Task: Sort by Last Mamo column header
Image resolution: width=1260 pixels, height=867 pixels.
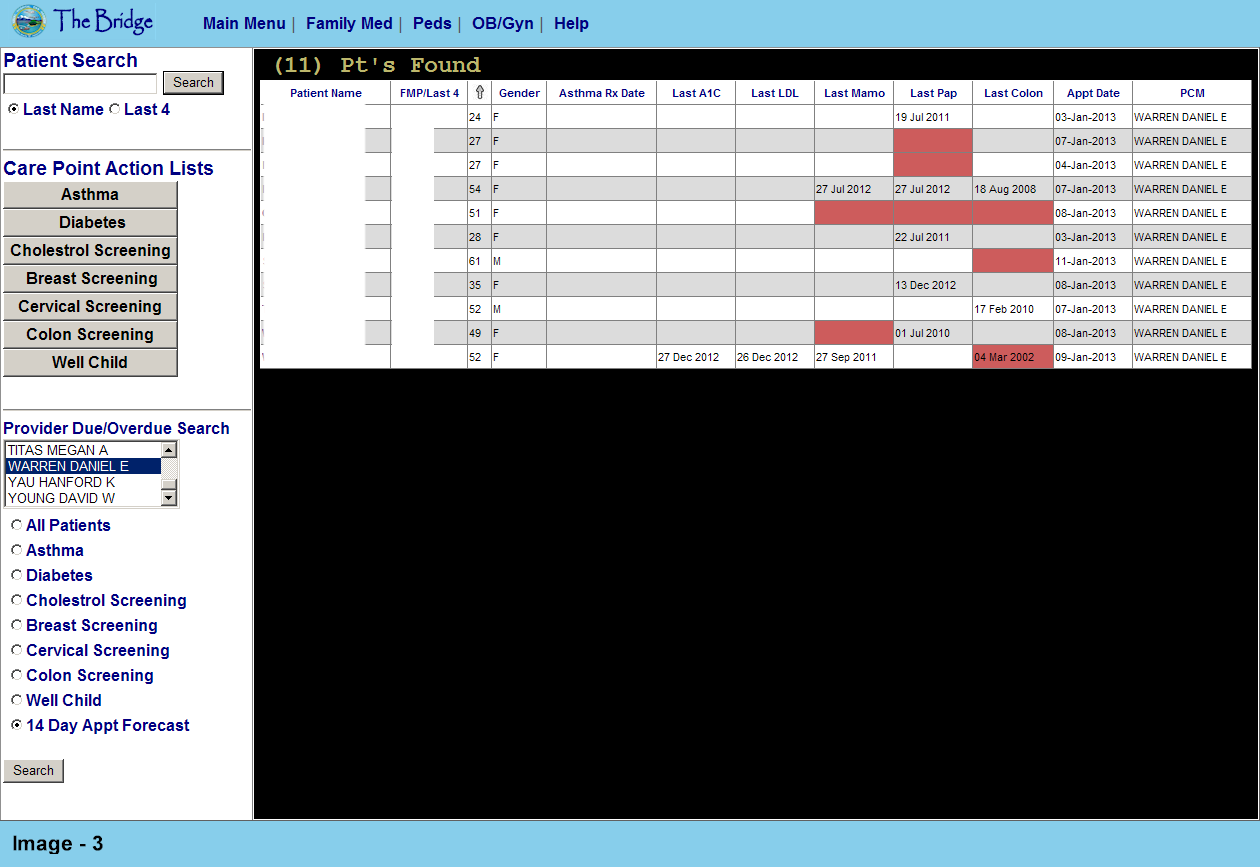Action: pyautogui.click(x=854, y=93)
